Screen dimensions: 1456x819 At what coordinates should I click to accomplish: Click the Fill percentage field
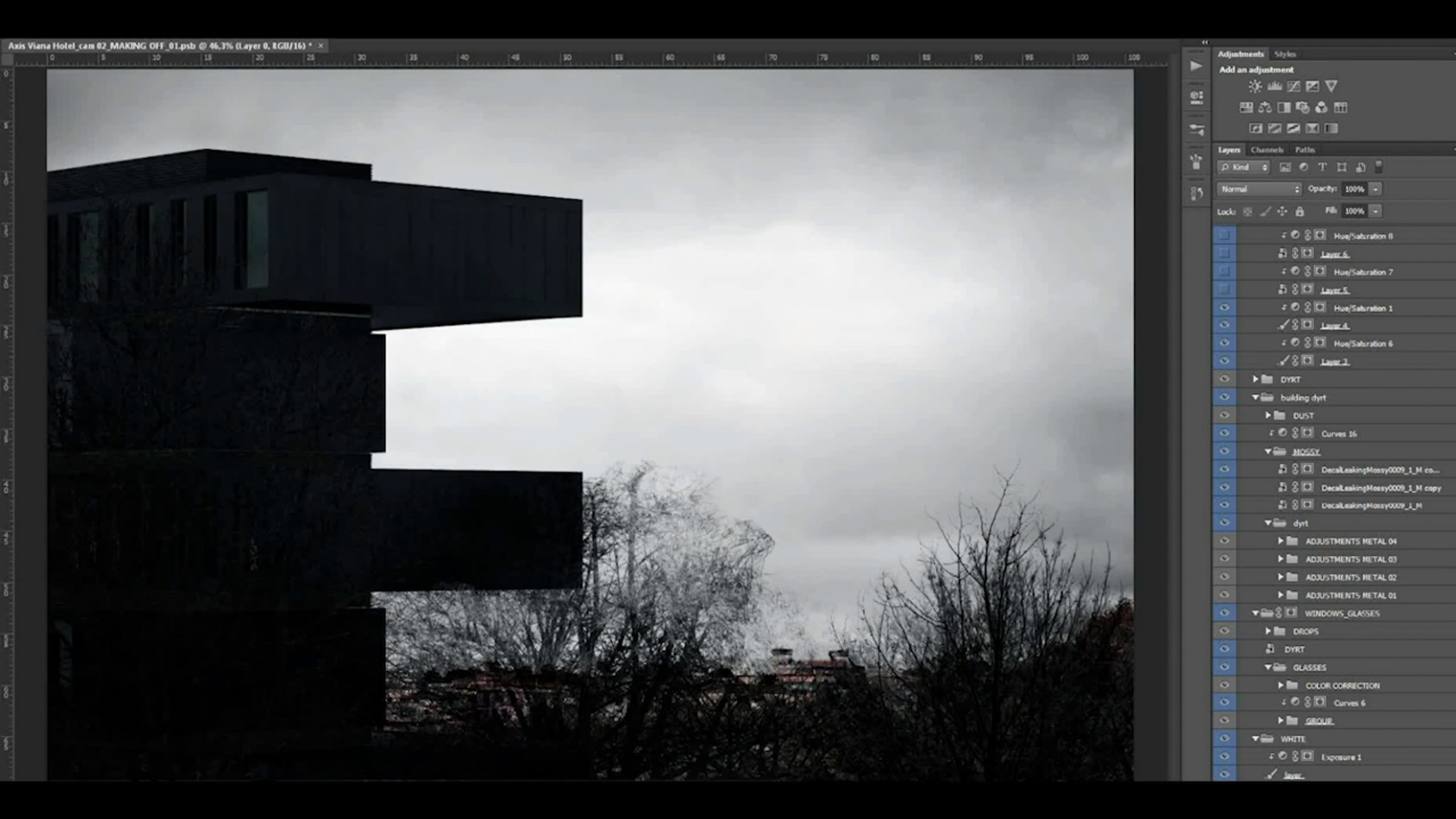pos(1354,211)
